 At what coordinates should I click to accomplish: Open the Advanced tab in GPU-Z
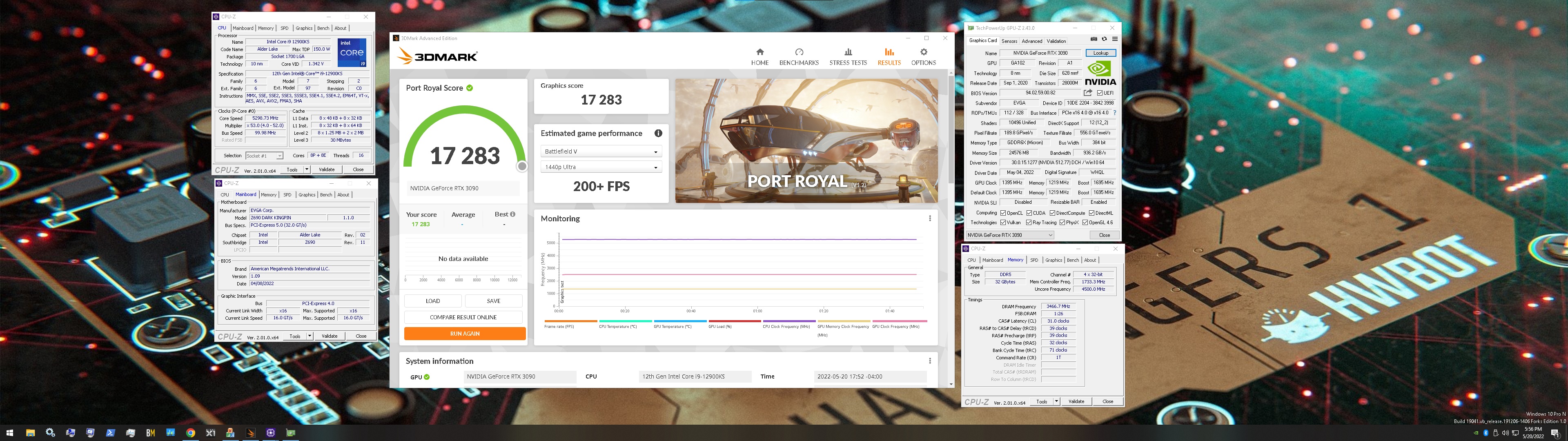pyautogui.click(x=1032, y=41)
